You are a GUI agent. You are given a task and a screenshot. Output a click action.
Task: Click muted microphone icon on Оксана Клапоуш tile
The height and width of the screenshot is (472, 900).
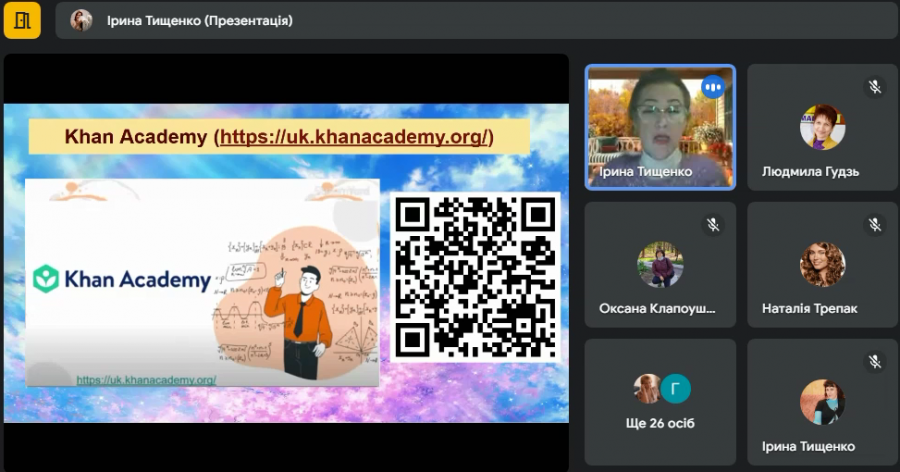coord(713,225)
